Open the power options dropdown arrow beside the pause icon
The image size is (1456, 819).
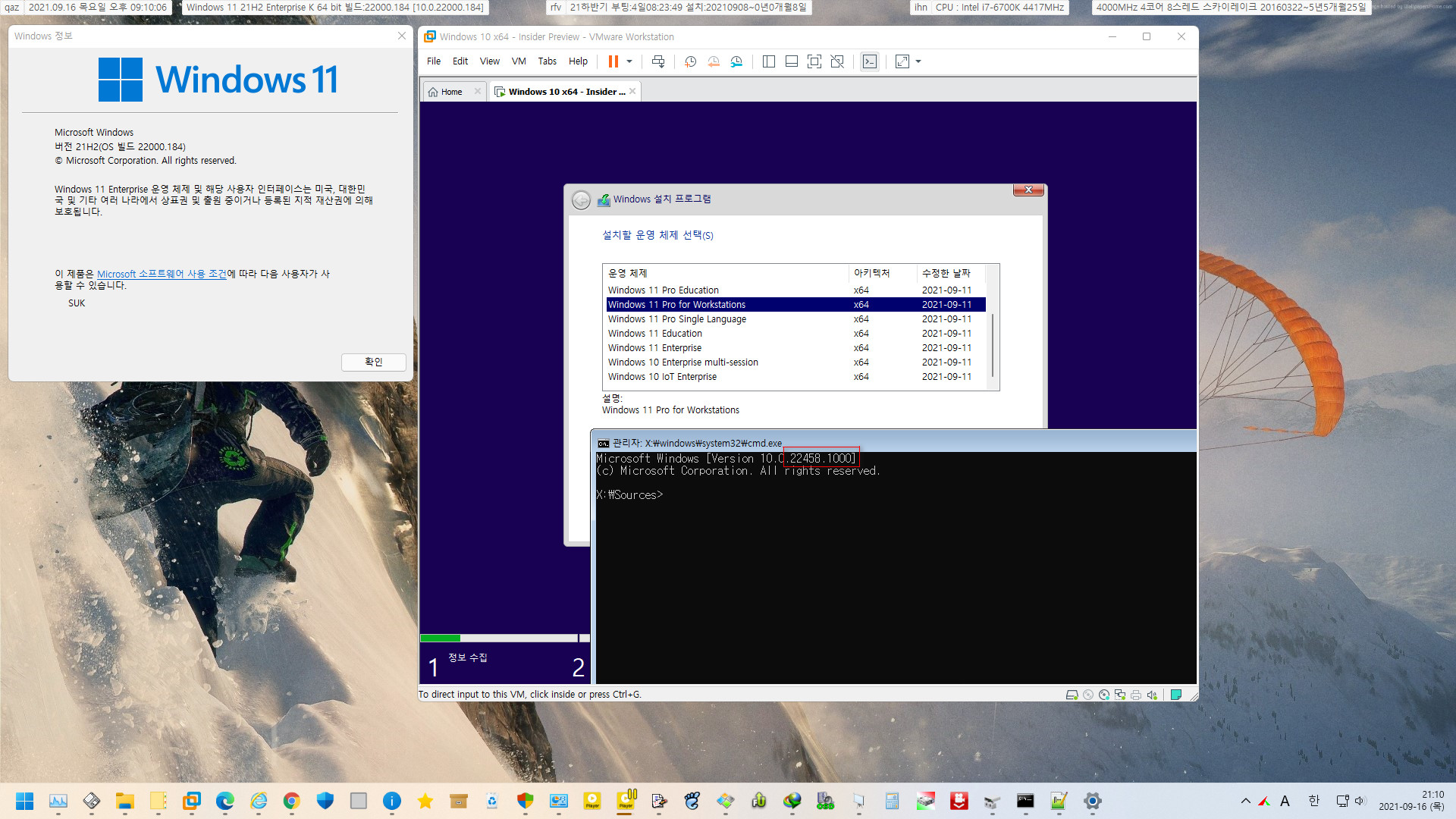pos(629,61)
